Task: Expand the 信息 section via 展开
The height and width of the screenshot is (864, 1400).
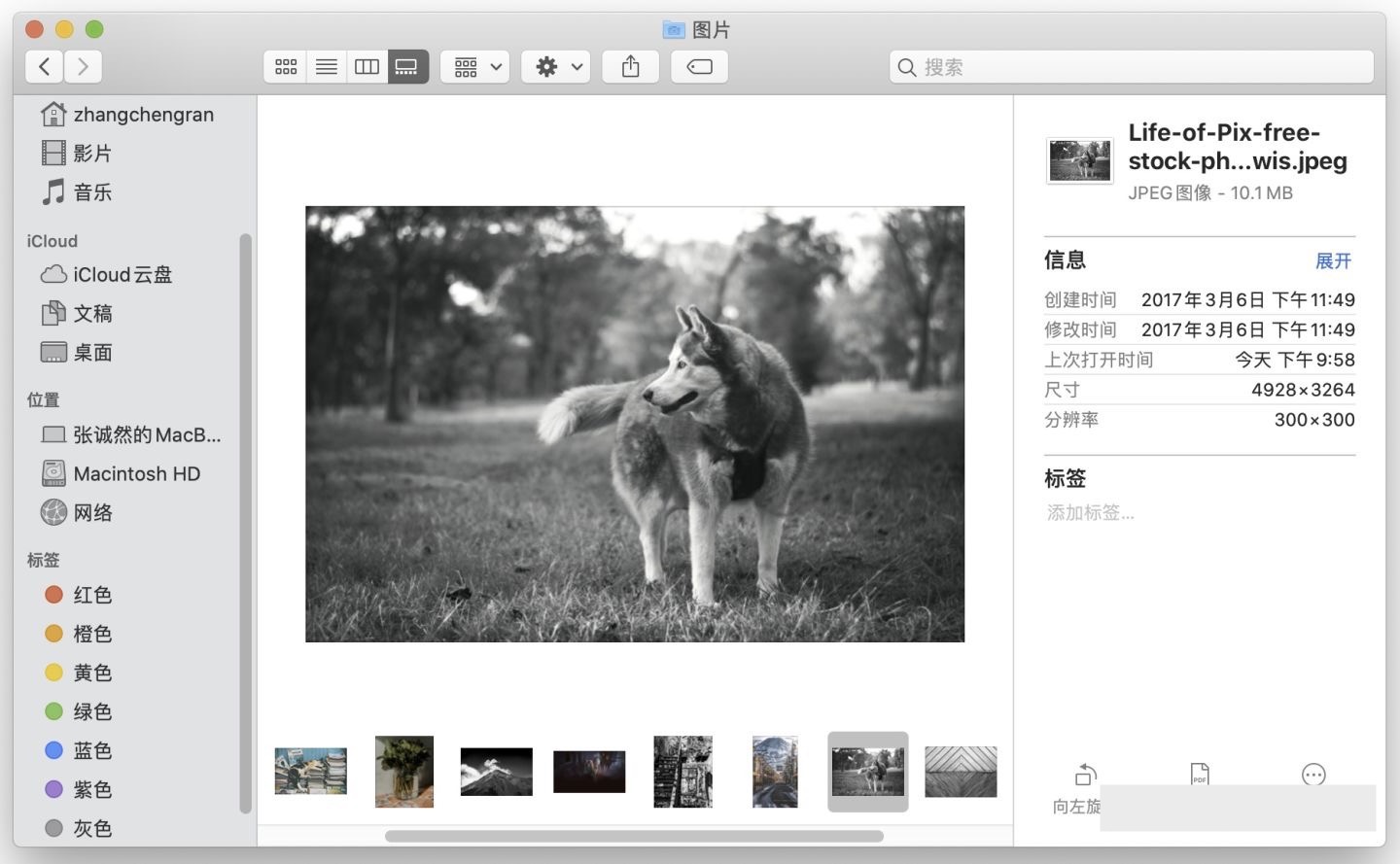Action: [1333, 260]
